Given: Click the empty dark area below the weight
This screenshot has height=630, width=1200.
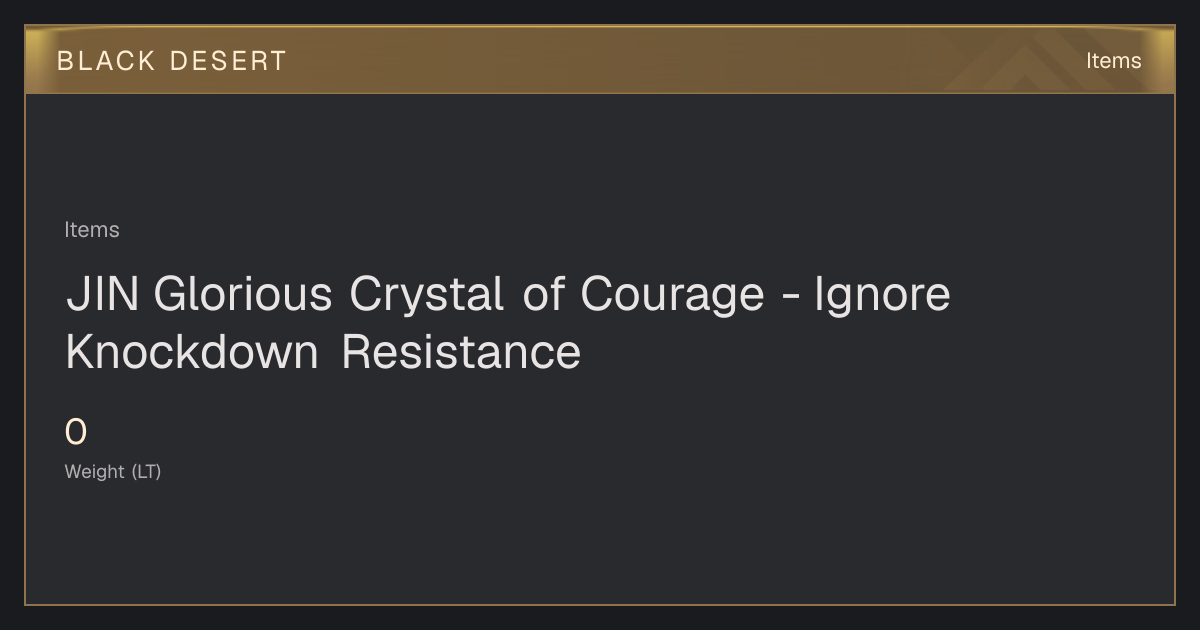Looking at the screenshot, I should click(600, 545).
